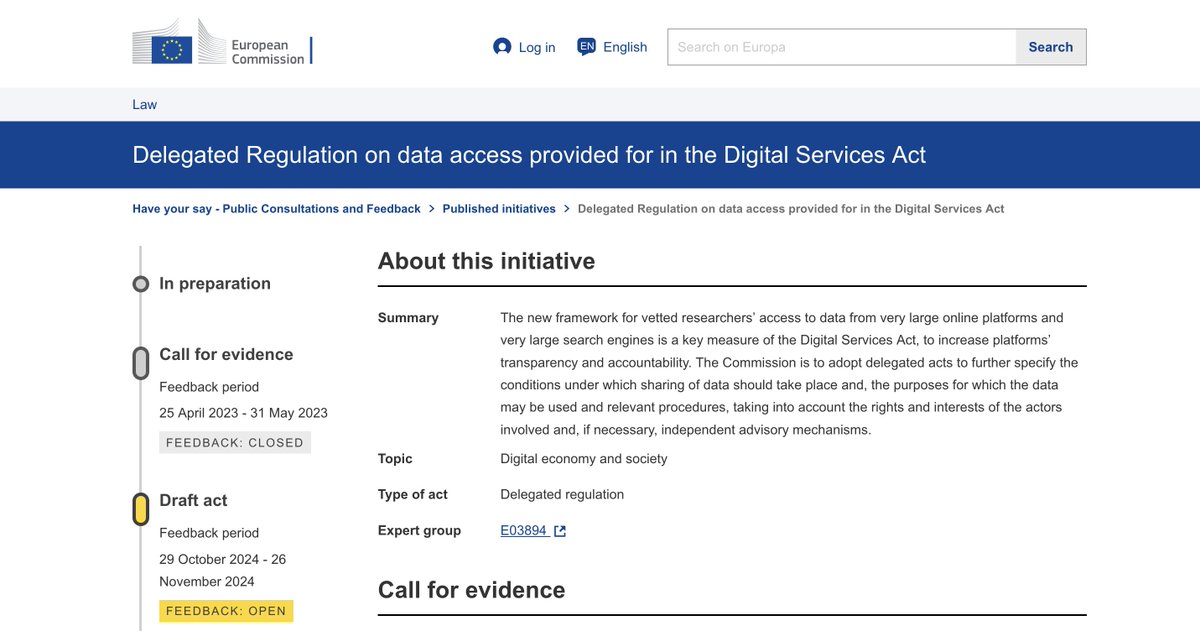Click the In preparation stage label
The height and width of the screenshot is (631, 1200).
(x=215, y=284)
